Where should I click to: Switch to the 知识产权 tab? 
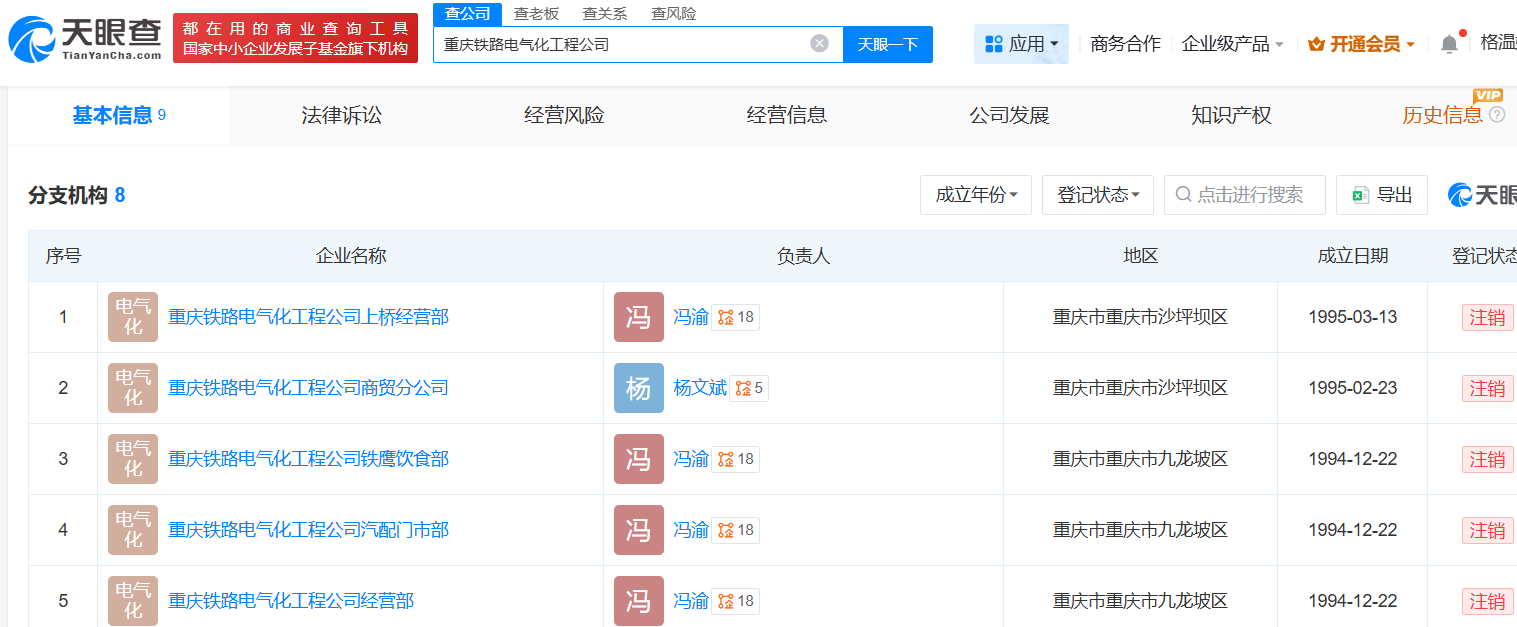point(1231,115)
